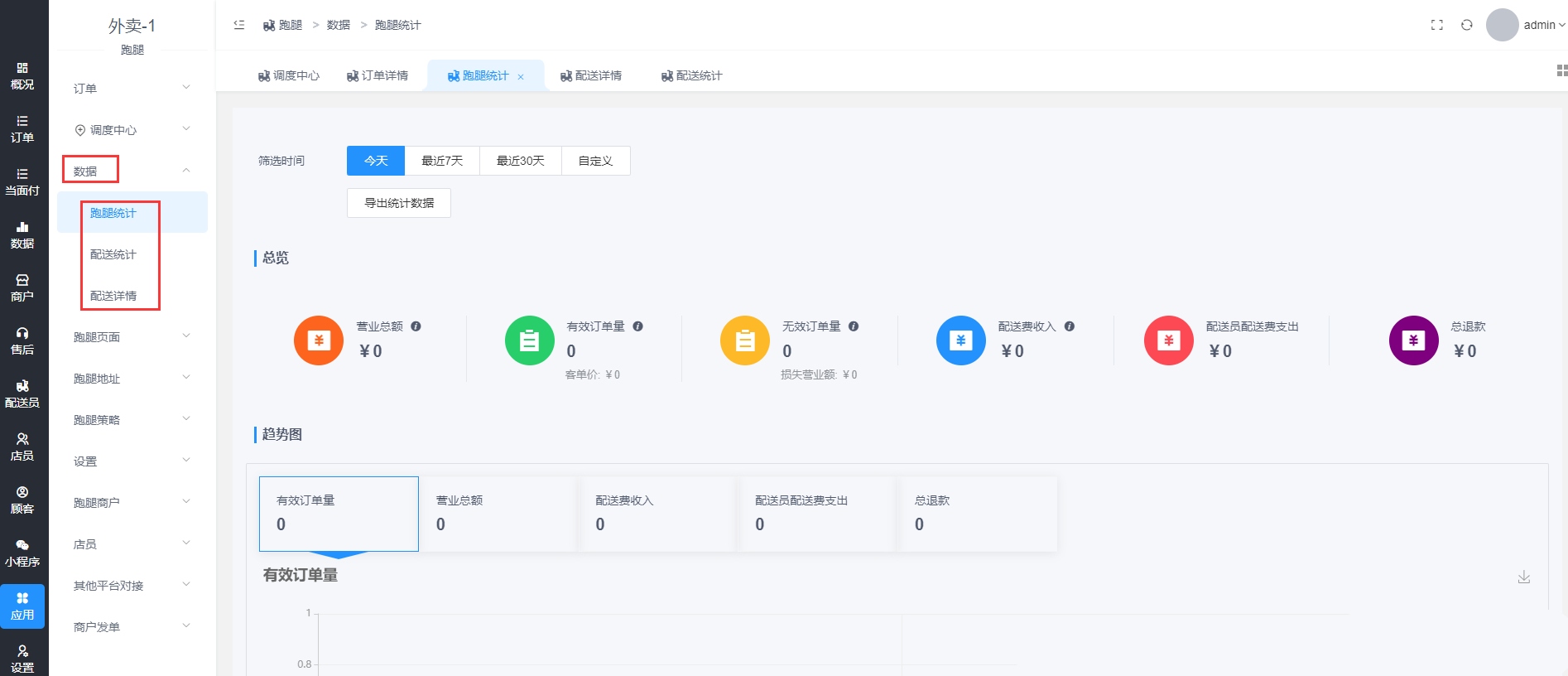Open 配送详情 in the side menu
The width and height of the screenshot is (1568, 676).
pyautogui.click(x=132, y=296)
